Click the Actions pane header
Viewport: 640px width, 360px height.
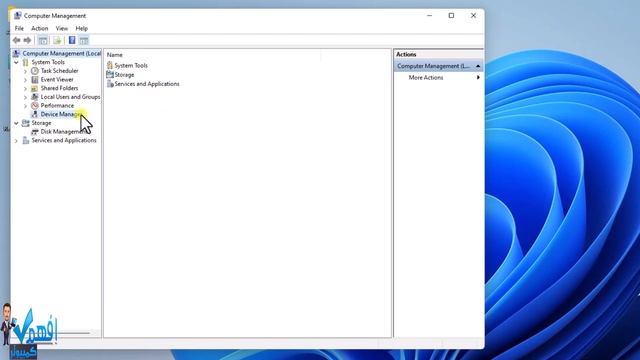coord(438,54)
